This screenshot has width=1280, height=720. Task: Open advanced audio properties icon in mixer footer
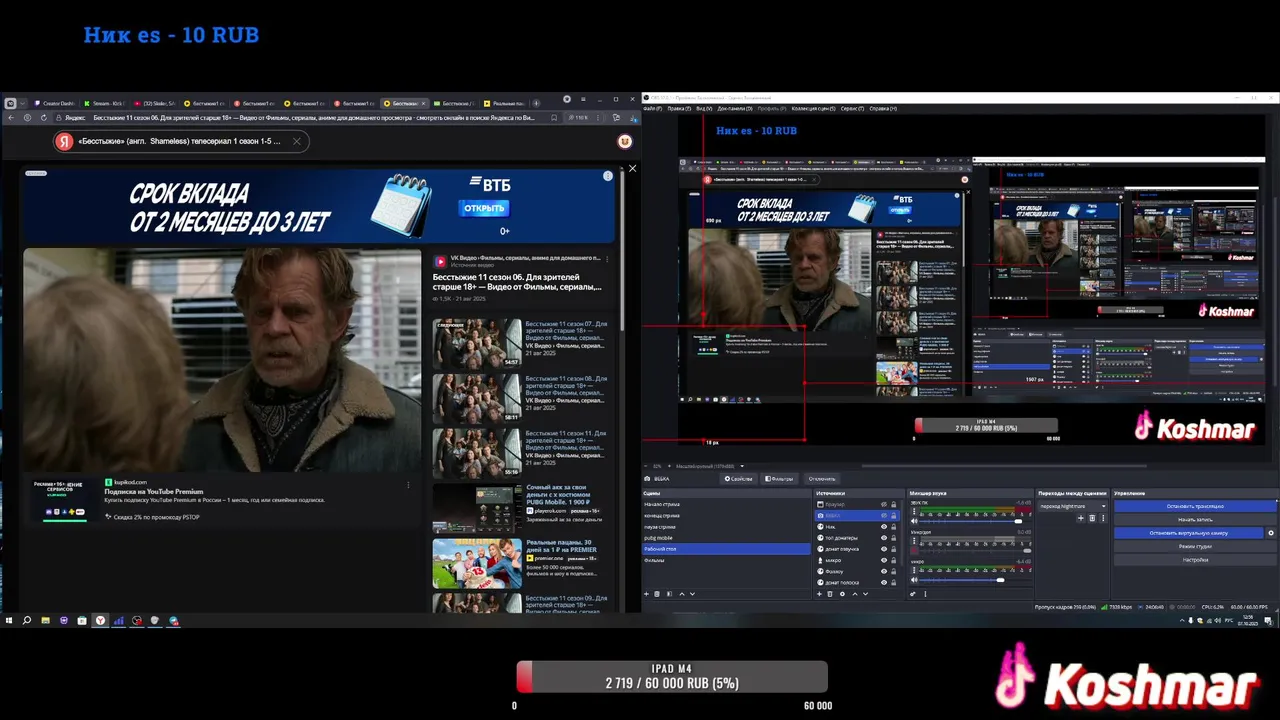pyautogui.click(x=912, y=594)
